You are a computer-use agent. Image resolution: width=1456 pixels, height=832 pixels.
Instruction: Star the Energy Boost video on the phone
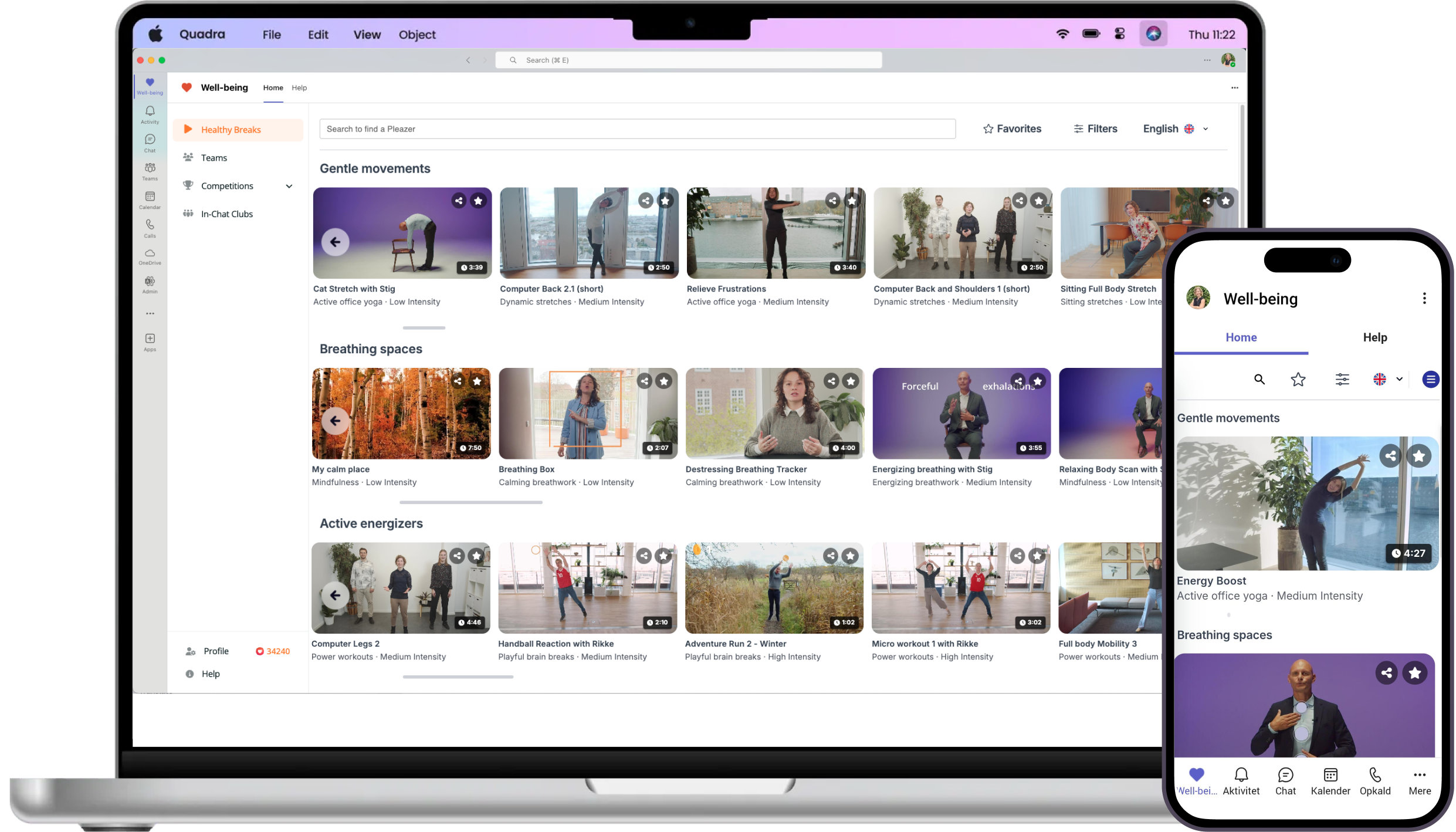coord(1419,456)
